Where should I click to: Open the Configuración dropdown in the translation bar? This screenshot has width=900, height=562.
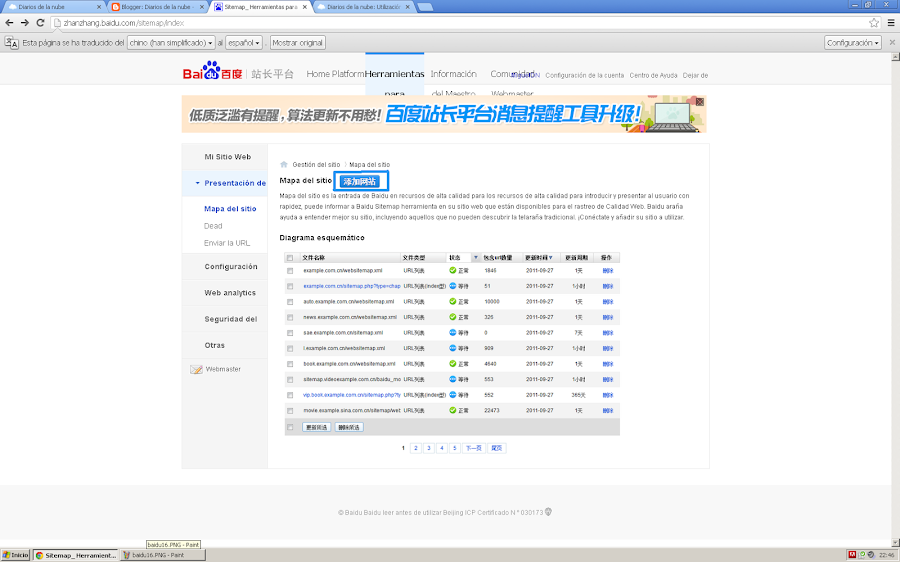[852, 42]
